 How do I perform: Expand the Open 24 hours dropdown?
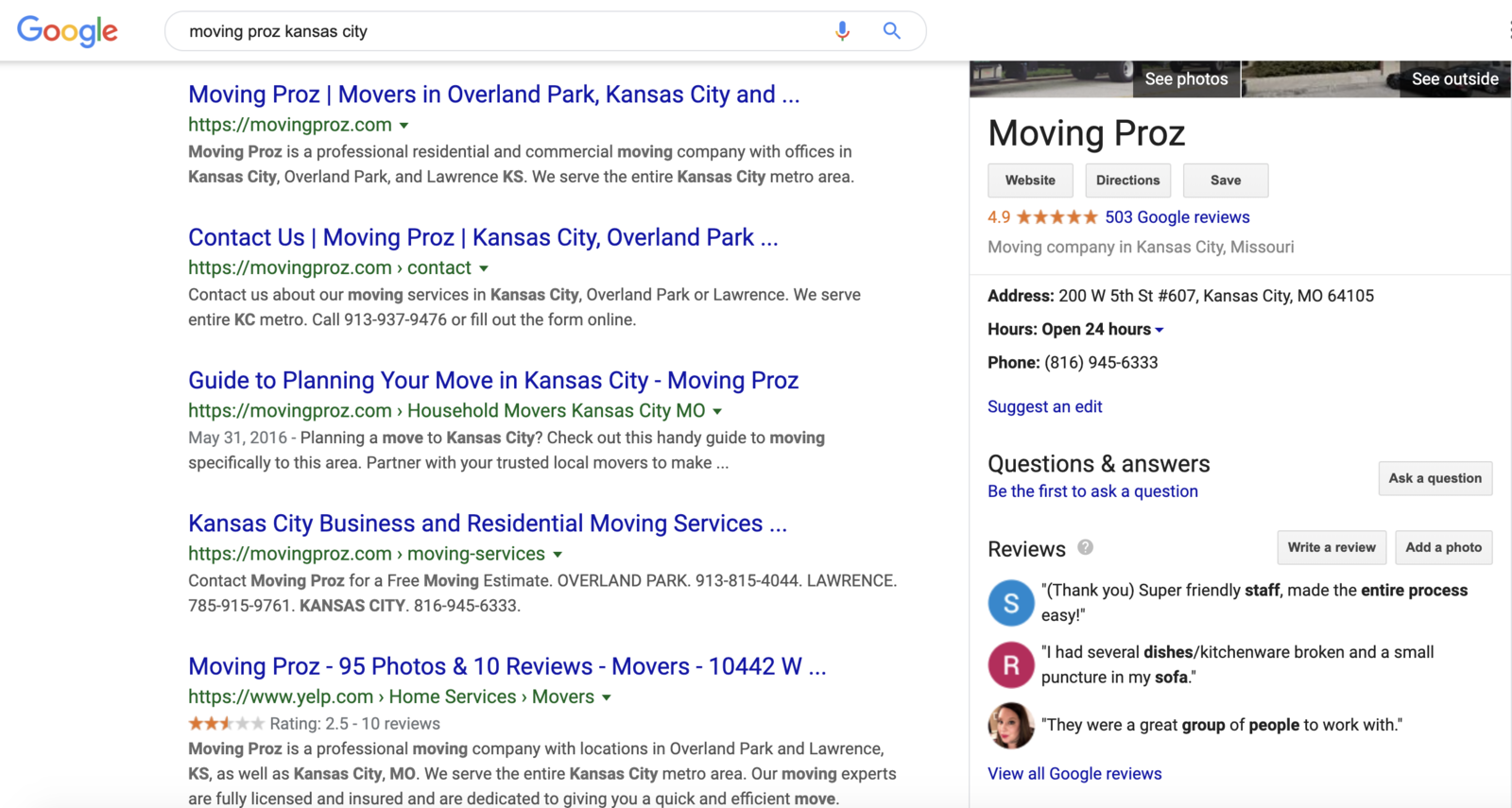coord(1160,330)
